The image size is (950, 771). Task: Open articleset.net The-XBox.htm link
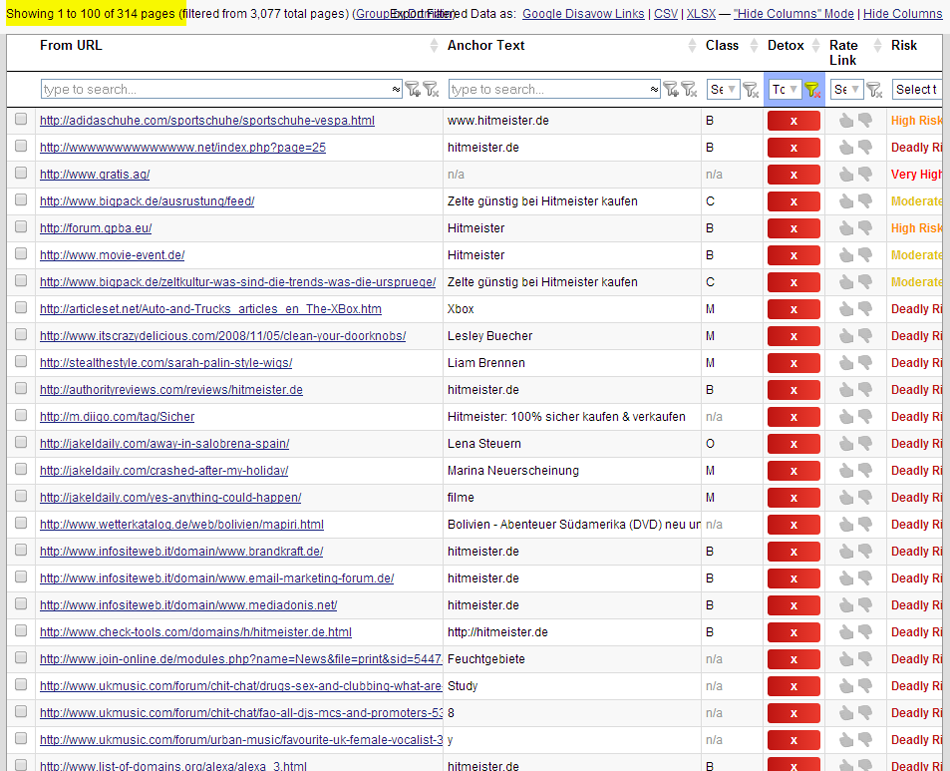pos(211,309)
